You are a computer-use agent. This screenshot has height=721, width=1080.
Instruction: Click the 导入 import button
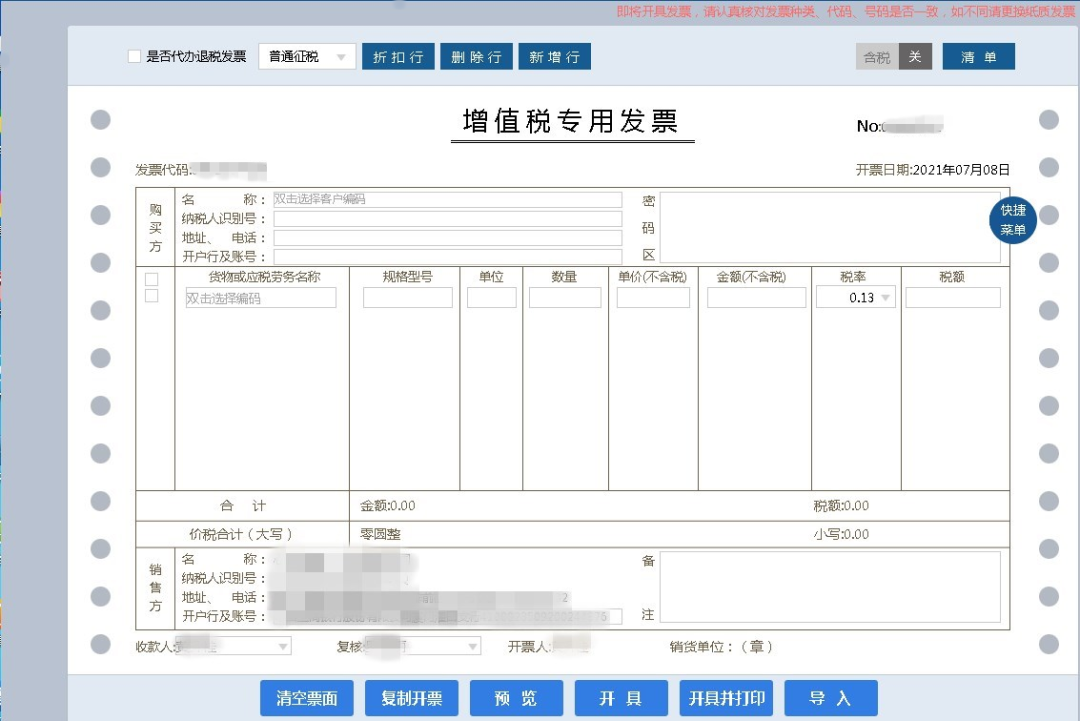[x=831, y=698]
